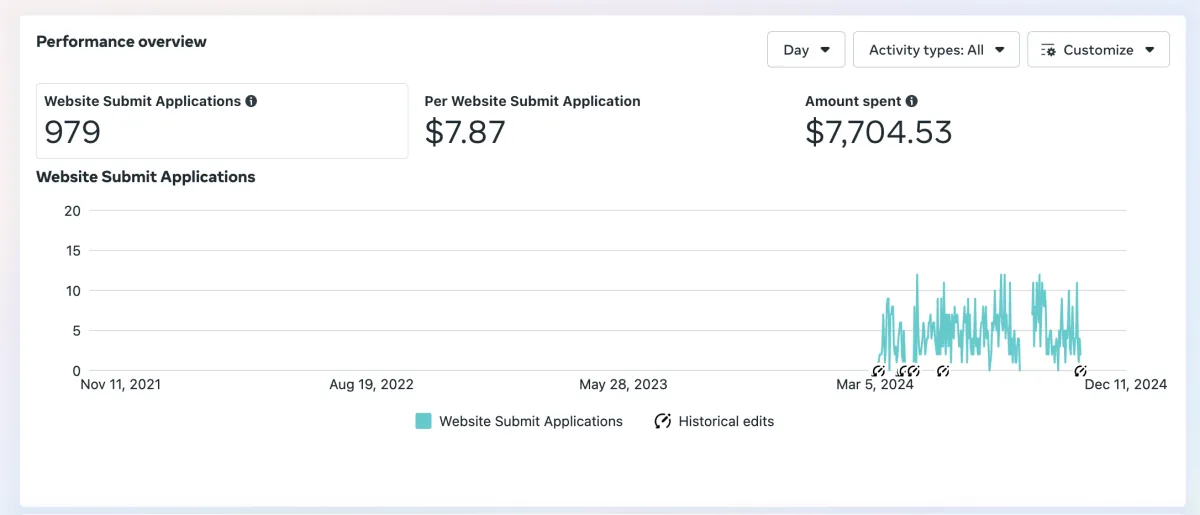Select the Amount spent $7,704.53 metric

(879, 121)
